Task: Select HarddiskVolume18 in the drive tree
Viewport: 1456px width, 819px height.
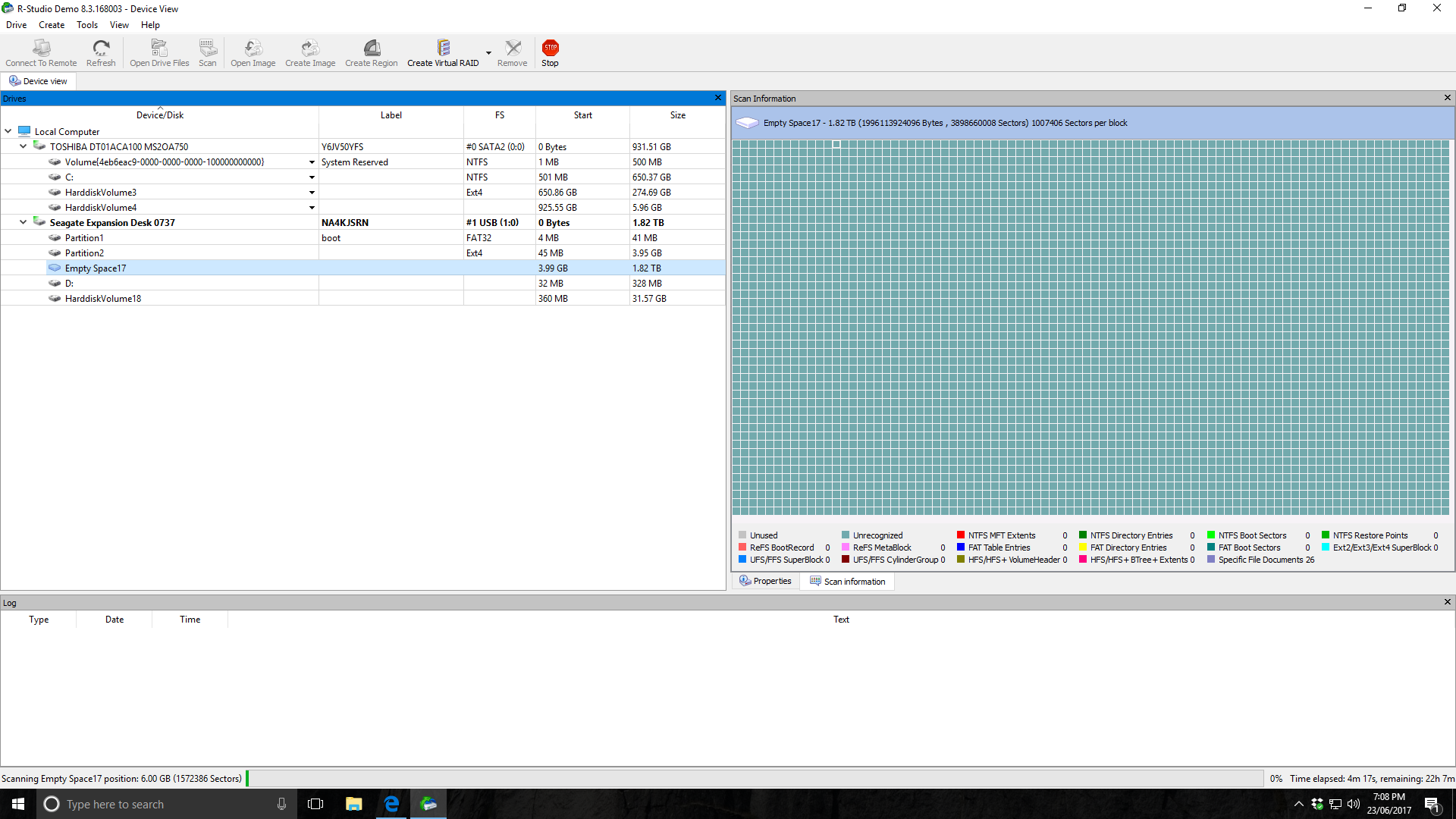Action: click(x=103, y=299)
